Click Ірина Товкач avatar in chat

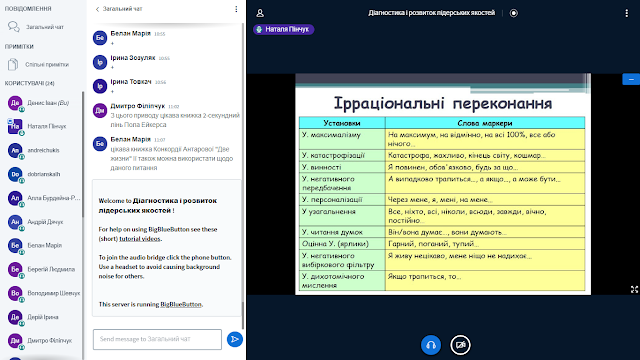point(100,86)
